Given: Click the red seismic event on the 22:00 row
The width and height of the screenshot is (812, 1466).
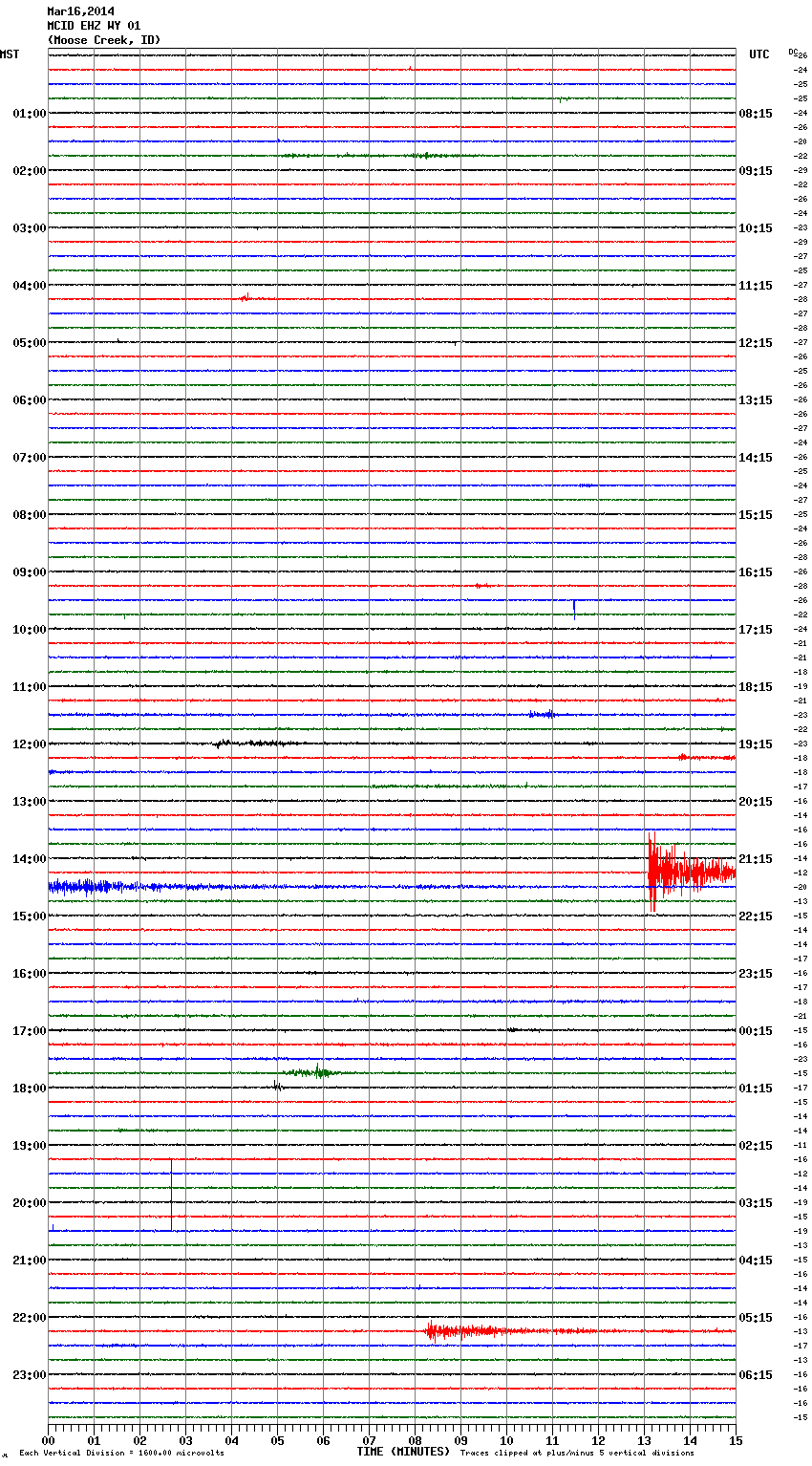Looking at the screenshot, I should click(459, 1330).
